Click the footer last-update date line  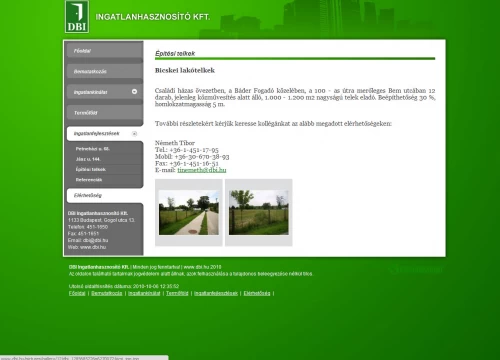point(124,286)
